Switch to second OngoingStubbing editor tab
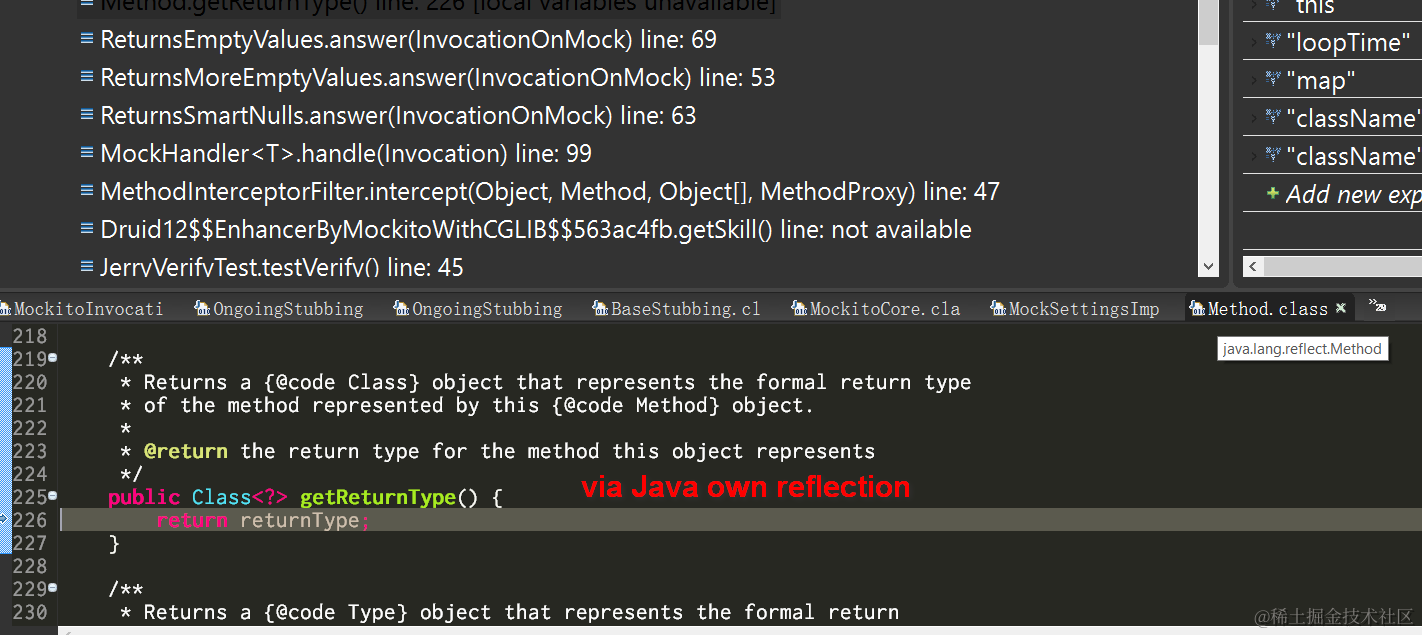The image size is (1422, 635). coord(478,309)
